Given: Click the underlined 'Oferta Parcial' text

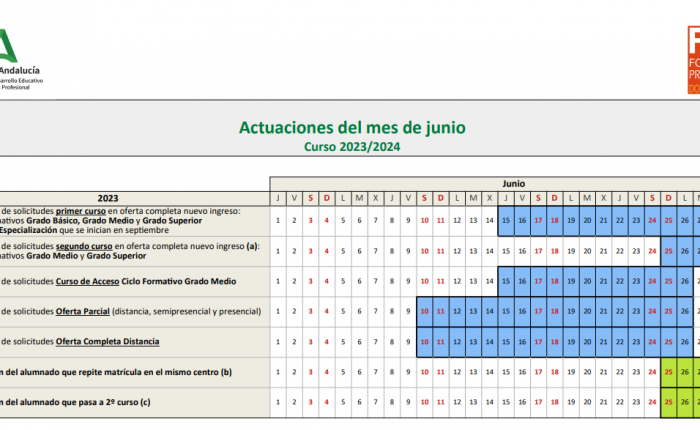Looking at the screenshot, I should pyautogui.click(x=83, y=311).
